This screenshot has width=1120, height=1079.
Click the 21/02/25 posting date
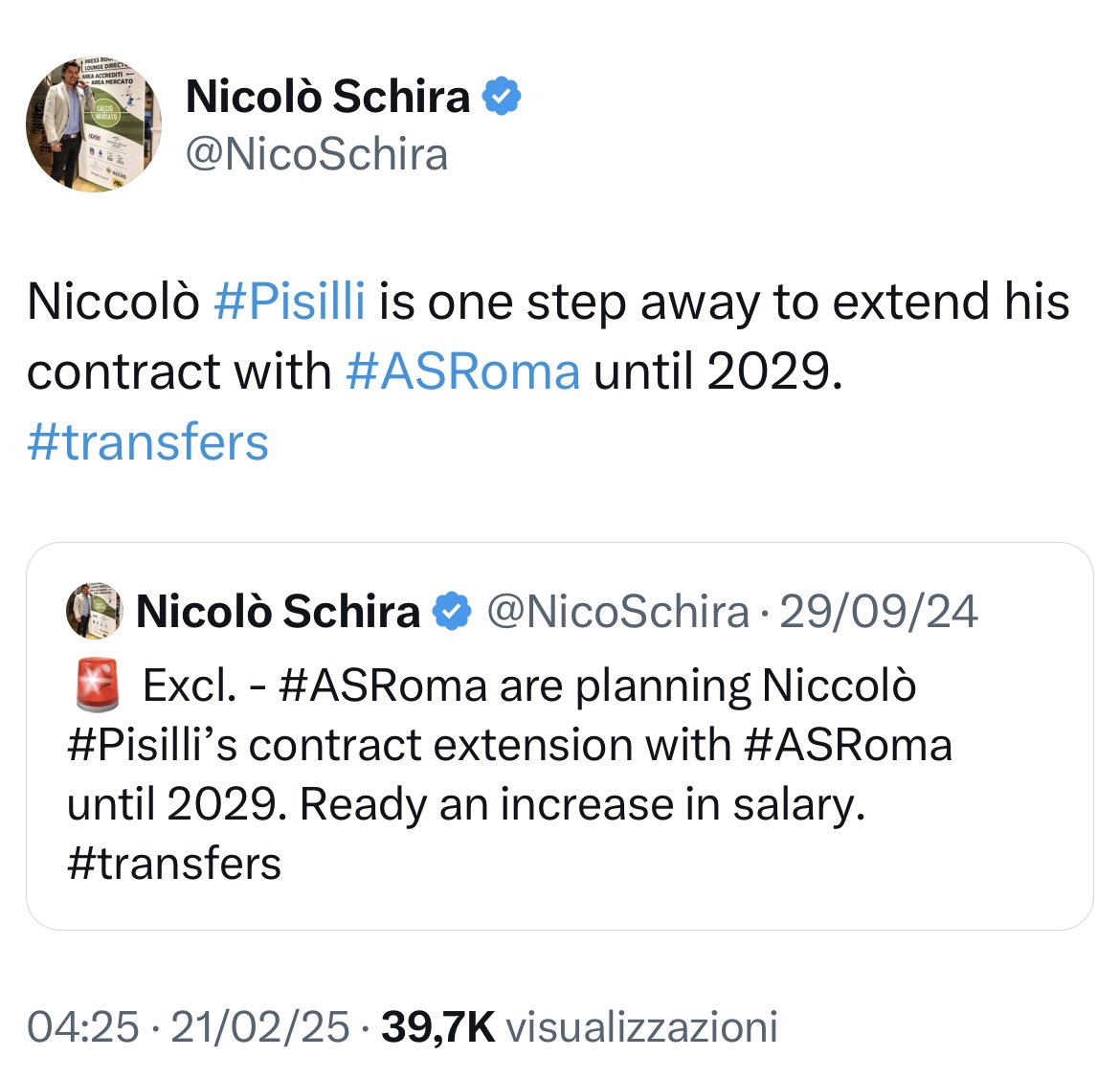(x=260, y=1027)
